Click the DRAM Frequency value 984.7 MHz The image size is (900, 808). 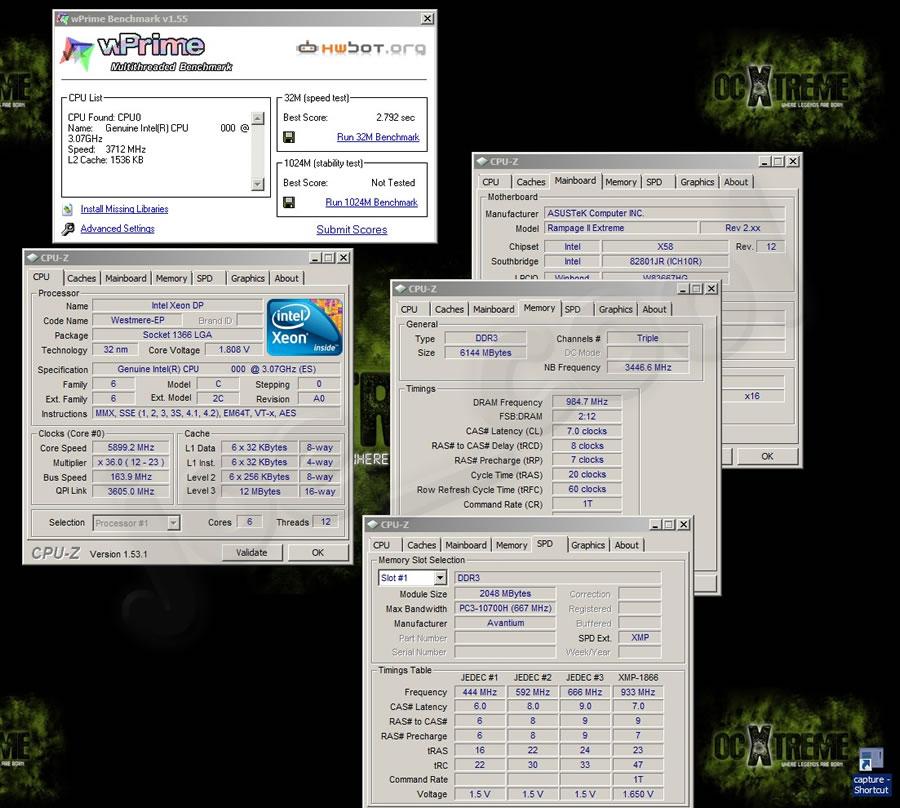[587, 402]
